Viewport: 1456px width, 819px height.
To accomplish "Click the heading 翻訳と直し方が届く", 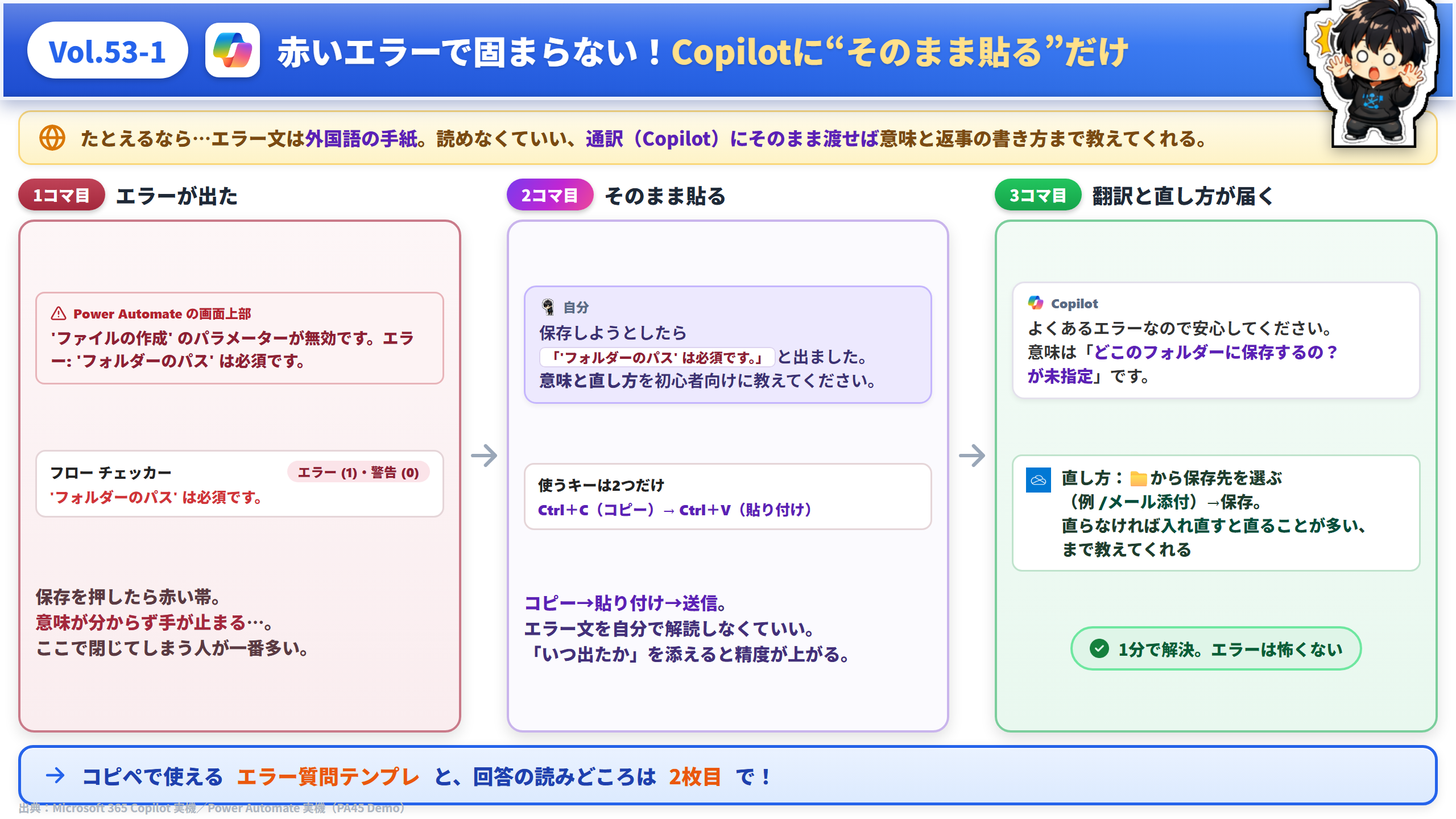I will click(x=1182, y=196).
